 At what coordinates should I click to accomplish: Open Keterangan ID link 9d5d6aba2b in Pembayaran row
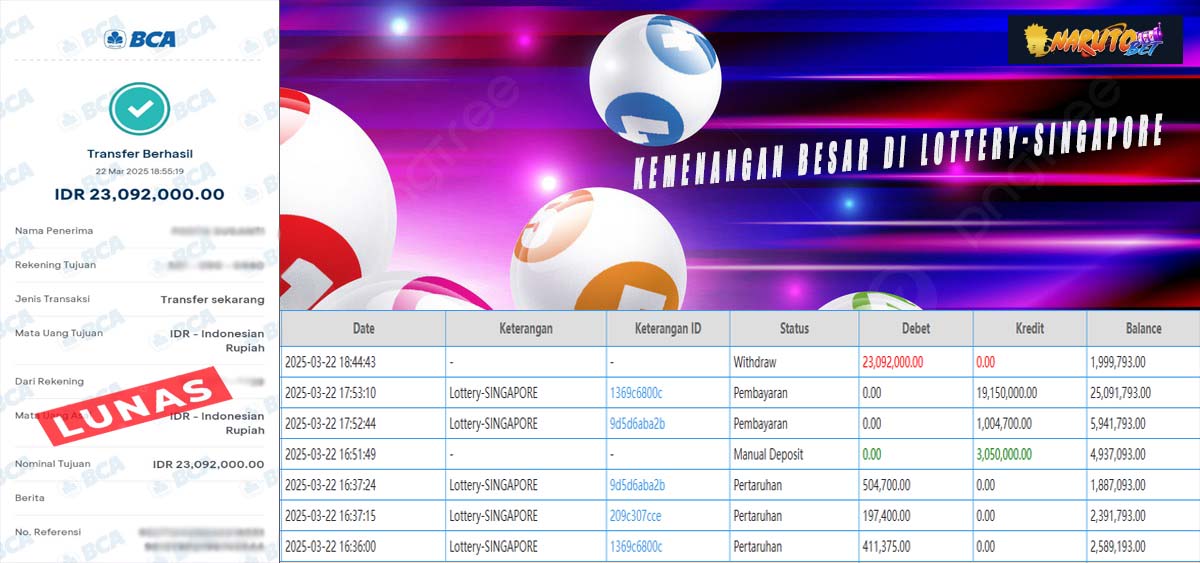point(637,424)
